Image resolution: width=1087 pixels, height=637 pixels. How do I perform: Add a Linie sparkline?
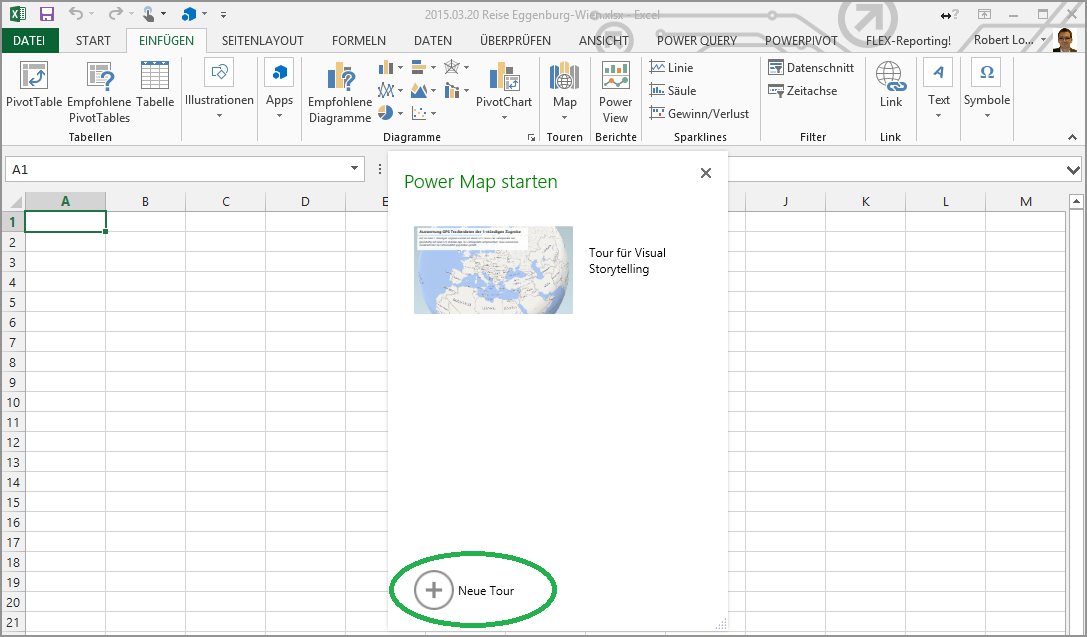pos(671,68)
